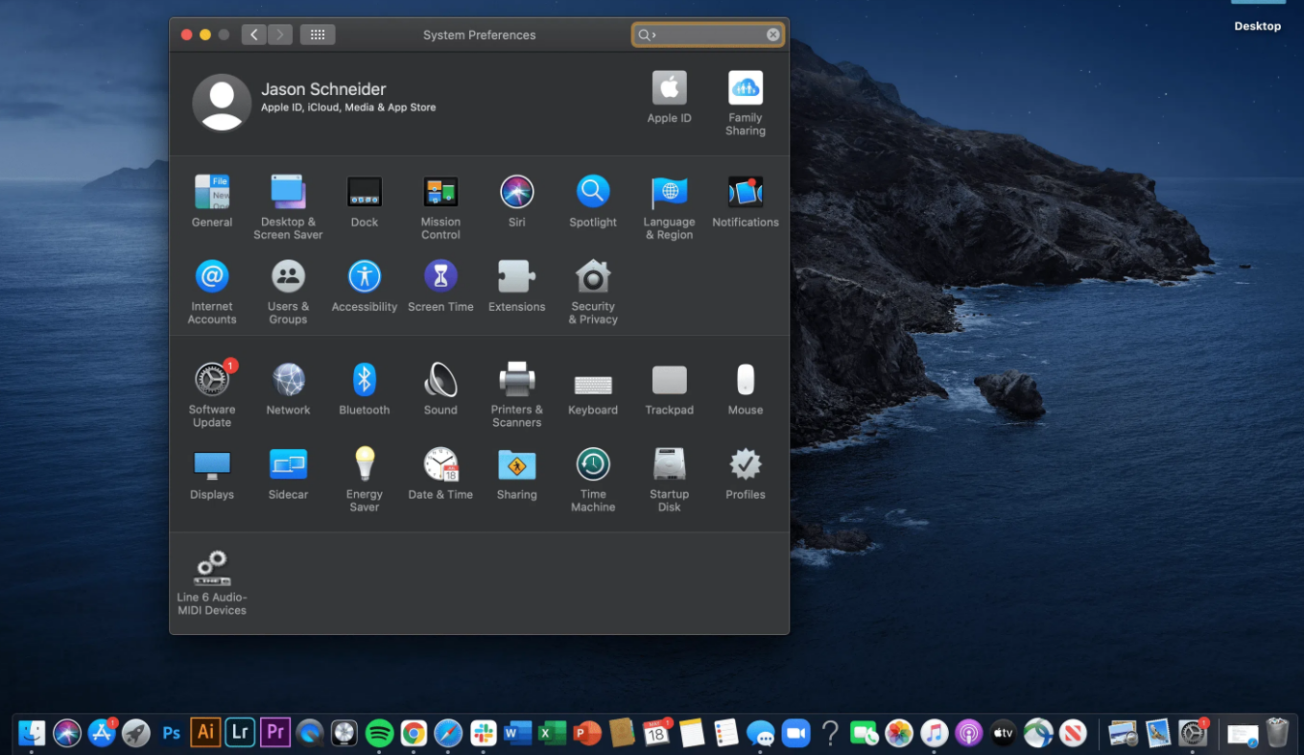Viewport: 1304px width, 755px height.
Task: Click Jason Schneider's profile picture
Action: (222, 102)
